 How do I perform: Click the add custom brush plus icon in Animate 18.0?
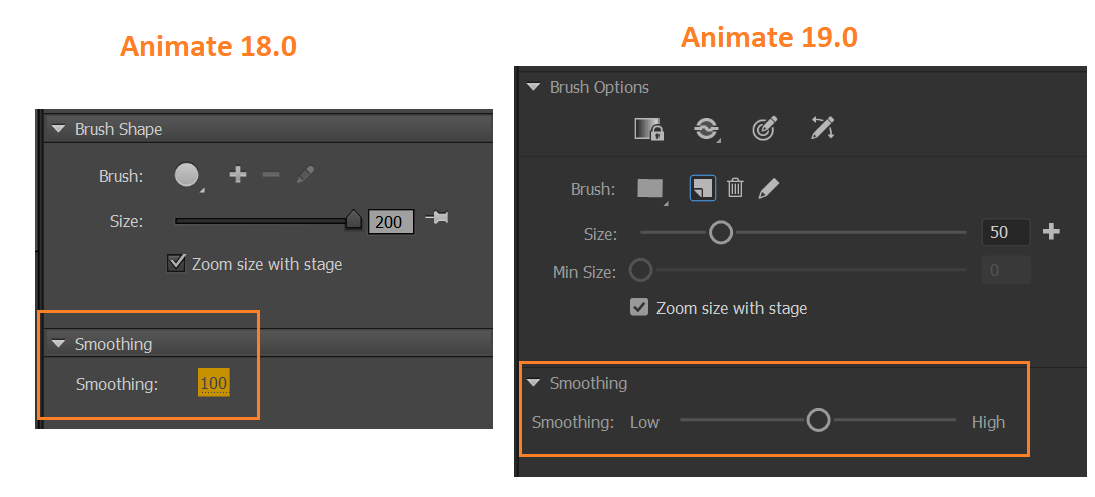[237, 175]
